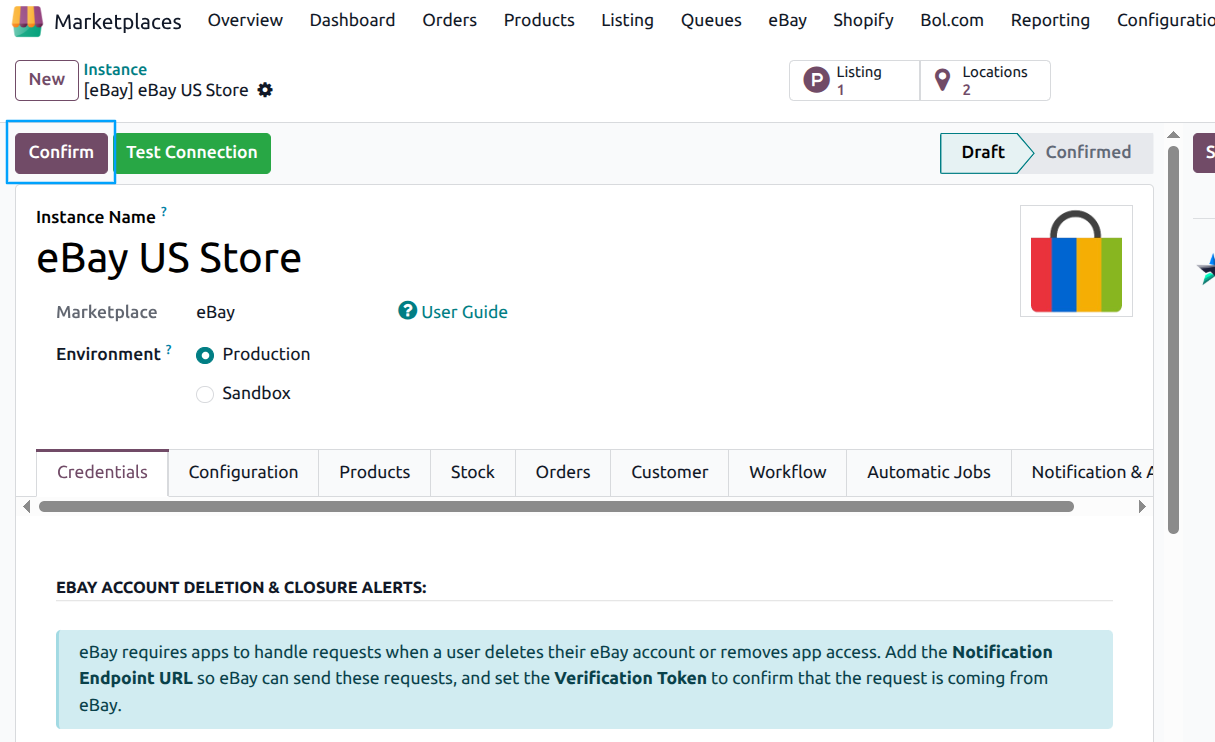Click the Locations map pin icon
This screenshot has width=1215, height=742.
941,81
